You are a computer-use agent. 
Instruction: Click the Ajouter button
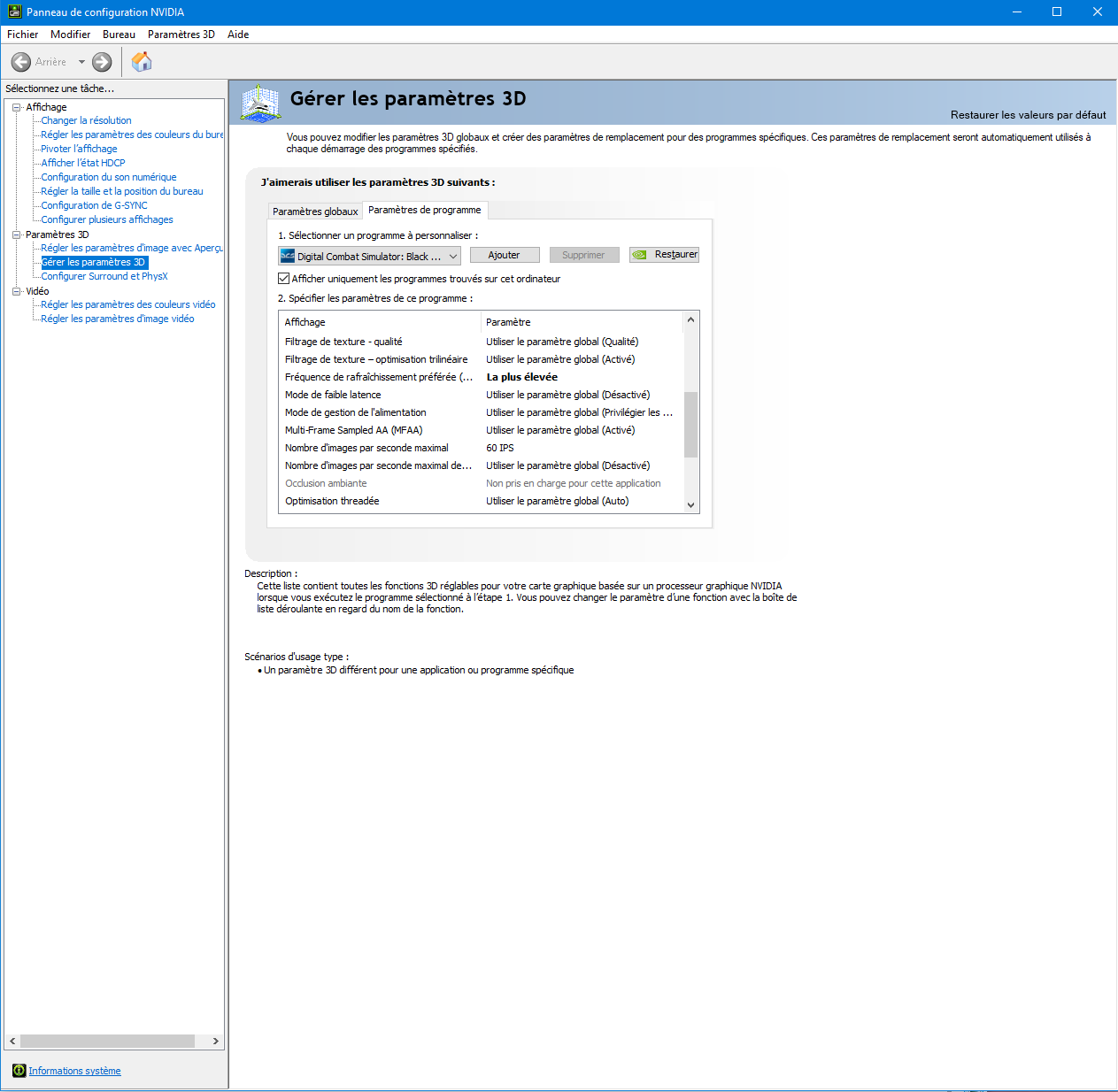[x=505, y=255]
